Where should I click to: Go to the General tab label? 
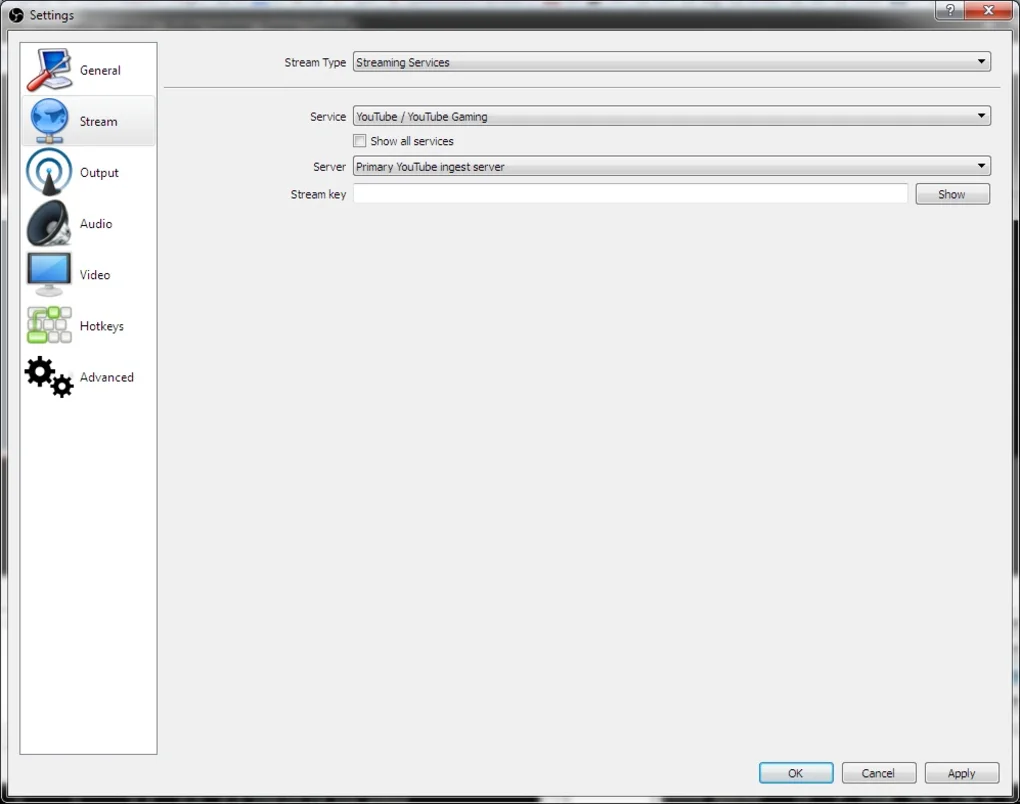[100, 70]
